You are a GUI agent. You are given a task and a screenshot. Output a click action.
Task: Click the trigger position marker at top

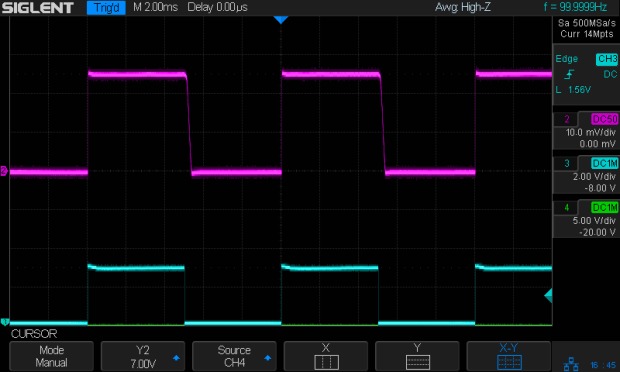tap(281, 20)
